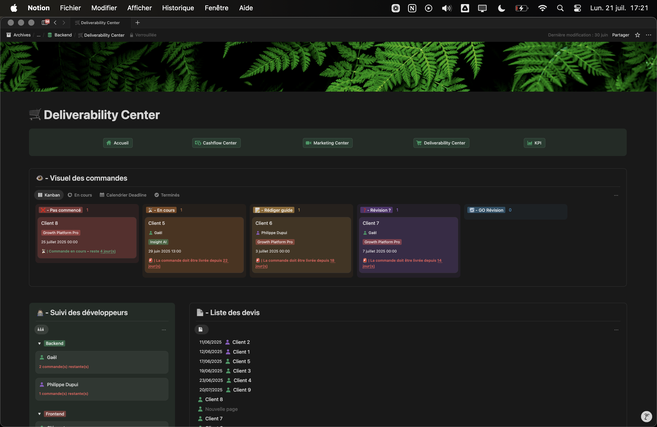Collapse the Frontend group toggle

(39, 413)
